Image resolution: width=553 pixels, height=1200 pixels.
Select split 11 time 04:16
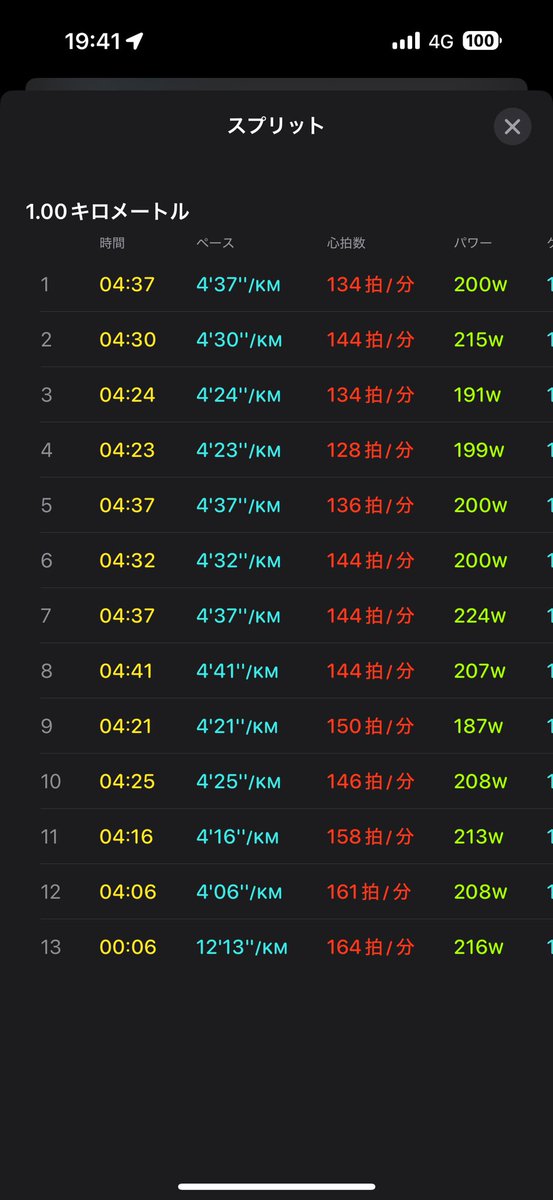click(127, 836)
